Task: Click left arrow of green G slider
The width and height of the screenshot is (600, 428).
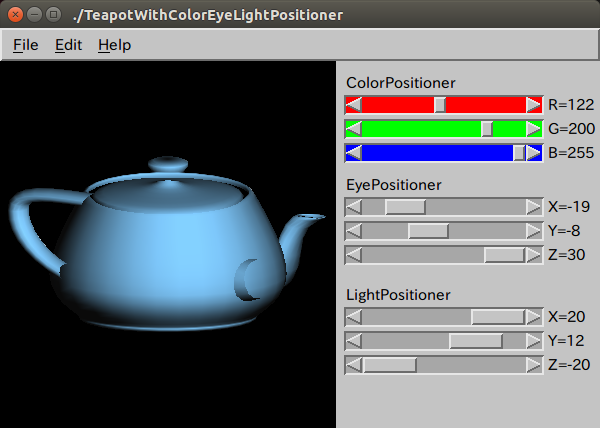Action: [x=354, y=129]
